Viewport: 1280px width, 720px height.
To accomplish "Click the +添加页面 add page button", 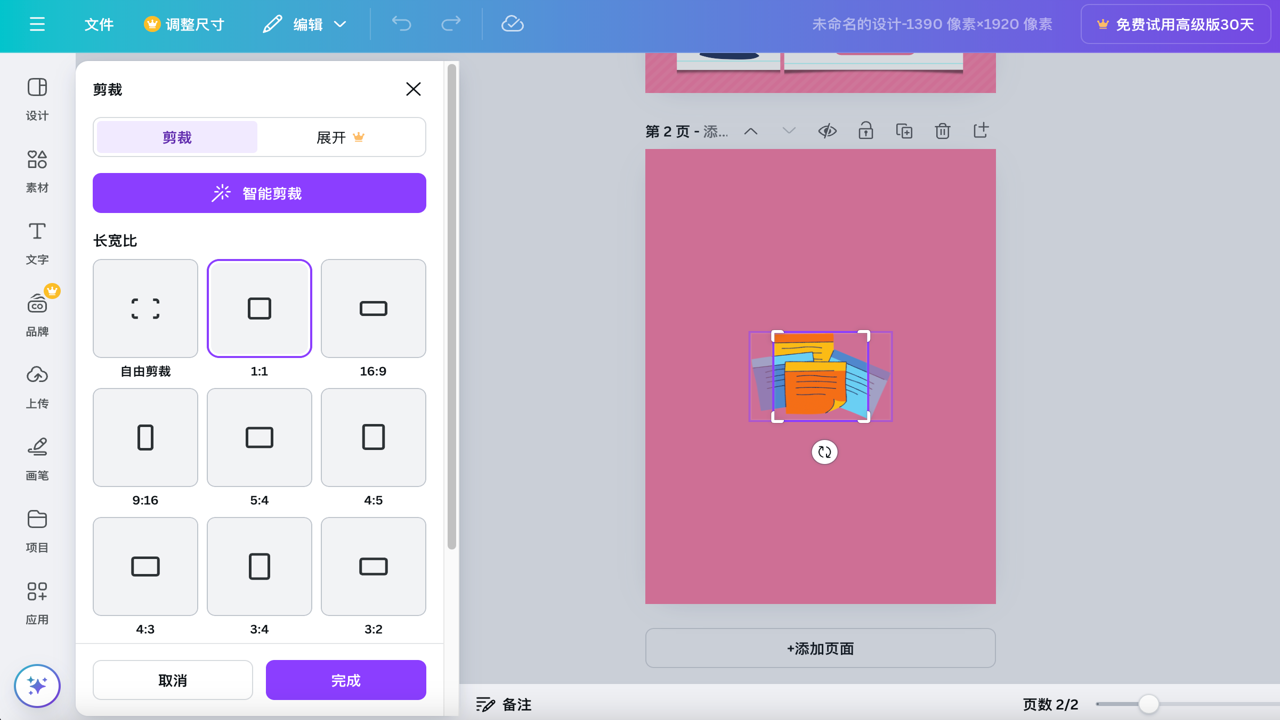I will pyautogui.click(x=820, y=648).
